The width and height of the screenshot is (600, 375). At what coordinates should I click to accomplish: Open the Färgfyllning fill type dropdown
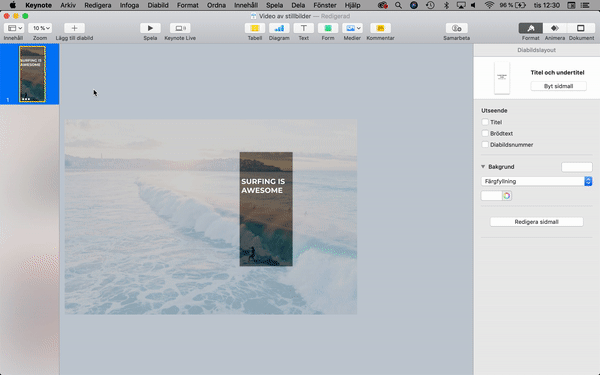point(536,181)
